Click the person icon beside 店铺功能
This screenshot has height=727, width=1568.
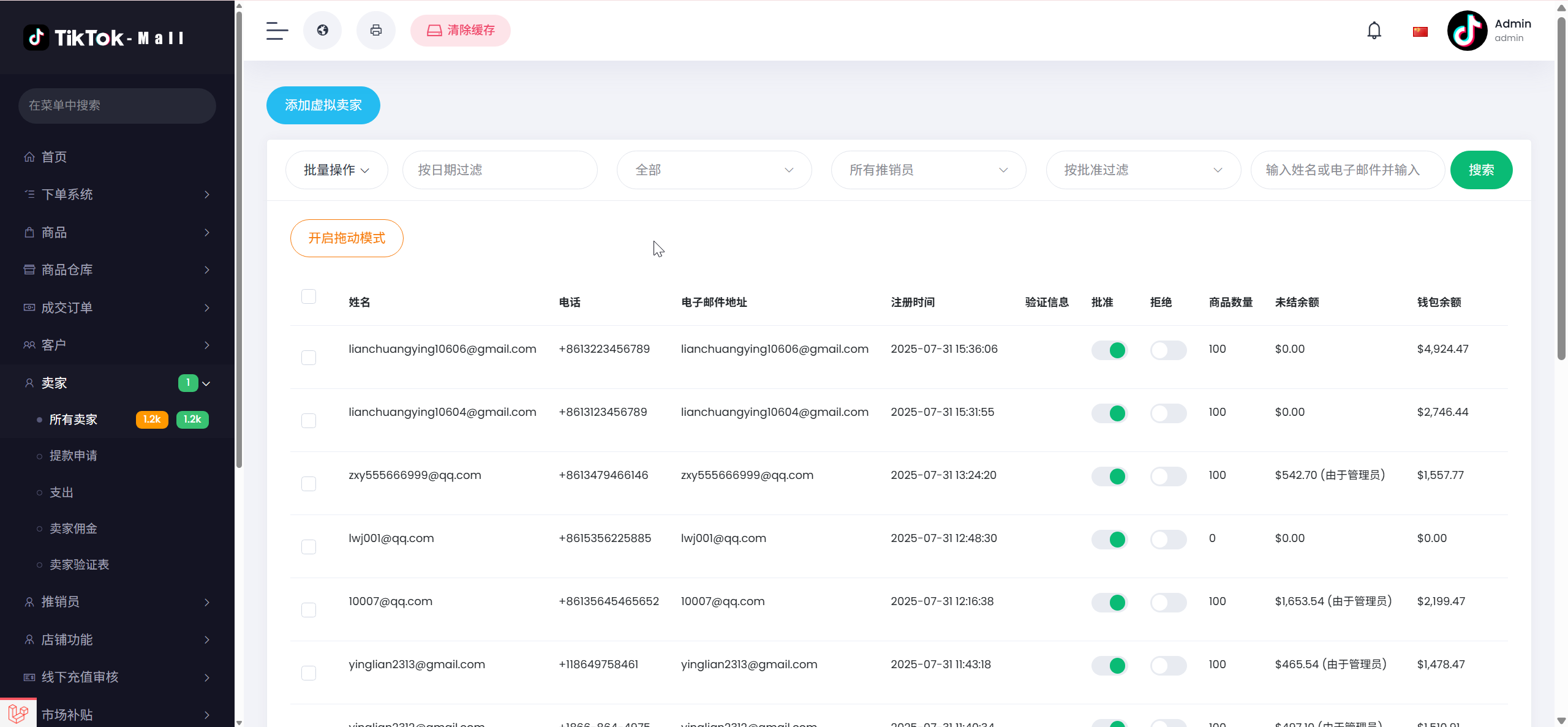coord(29,639)
